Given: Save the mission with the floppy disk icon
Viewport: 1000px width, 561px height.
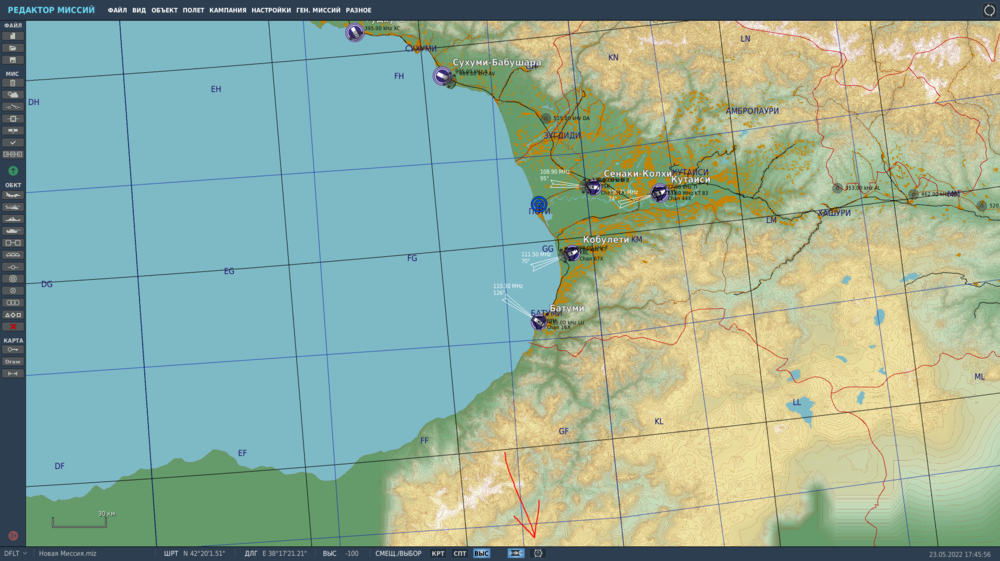Looking at the screenshot, I should (x=13, y=60).
